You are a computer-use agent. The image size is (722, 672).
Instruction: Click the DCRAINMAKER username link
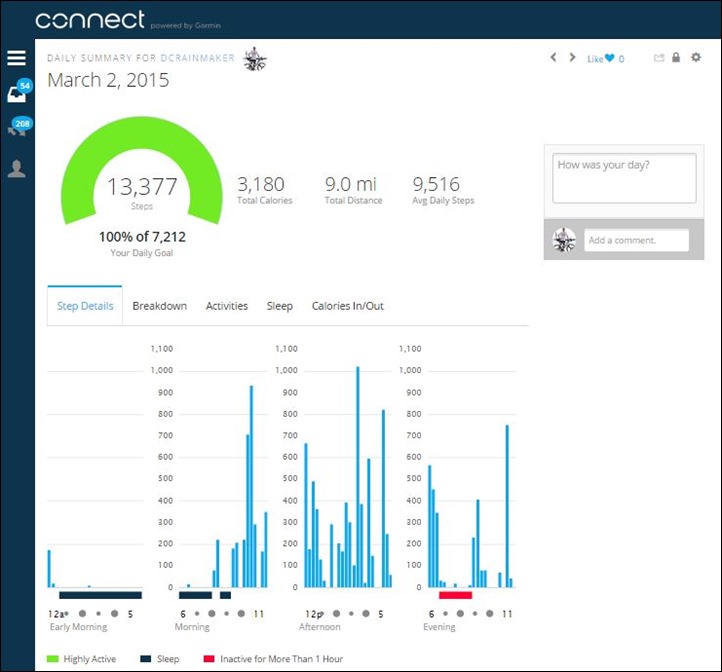click(198, 58)
